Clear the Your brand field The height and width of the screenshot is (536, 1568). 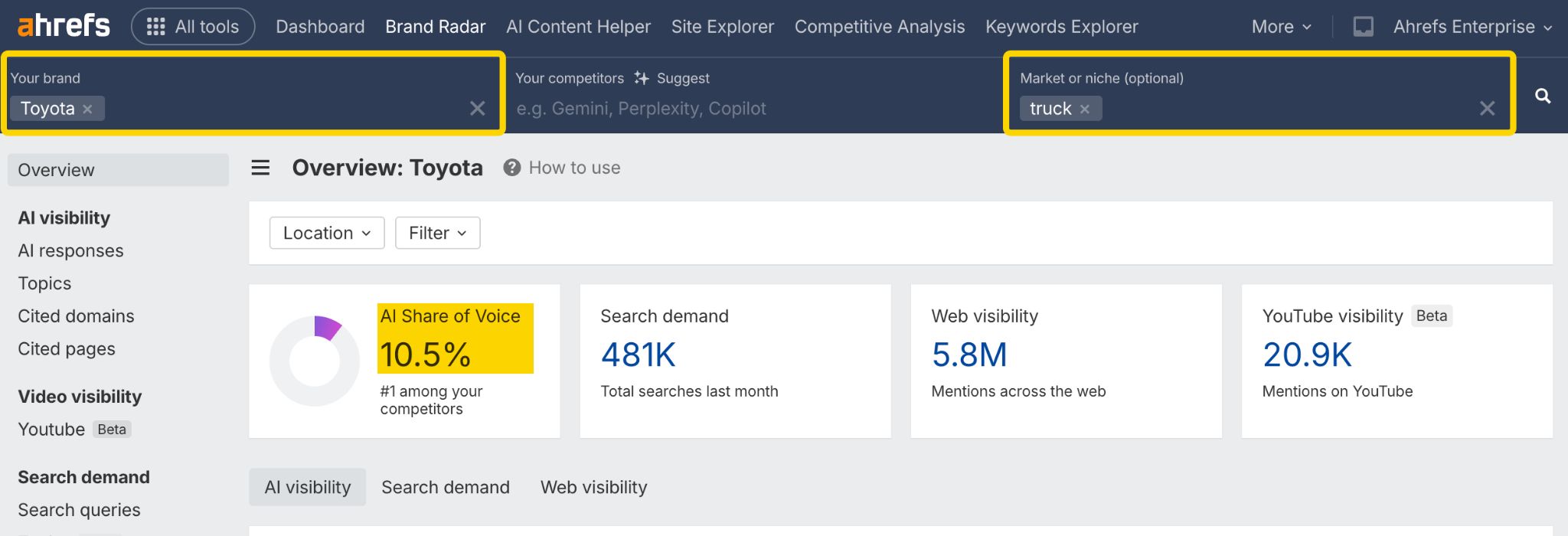(477, 109)
